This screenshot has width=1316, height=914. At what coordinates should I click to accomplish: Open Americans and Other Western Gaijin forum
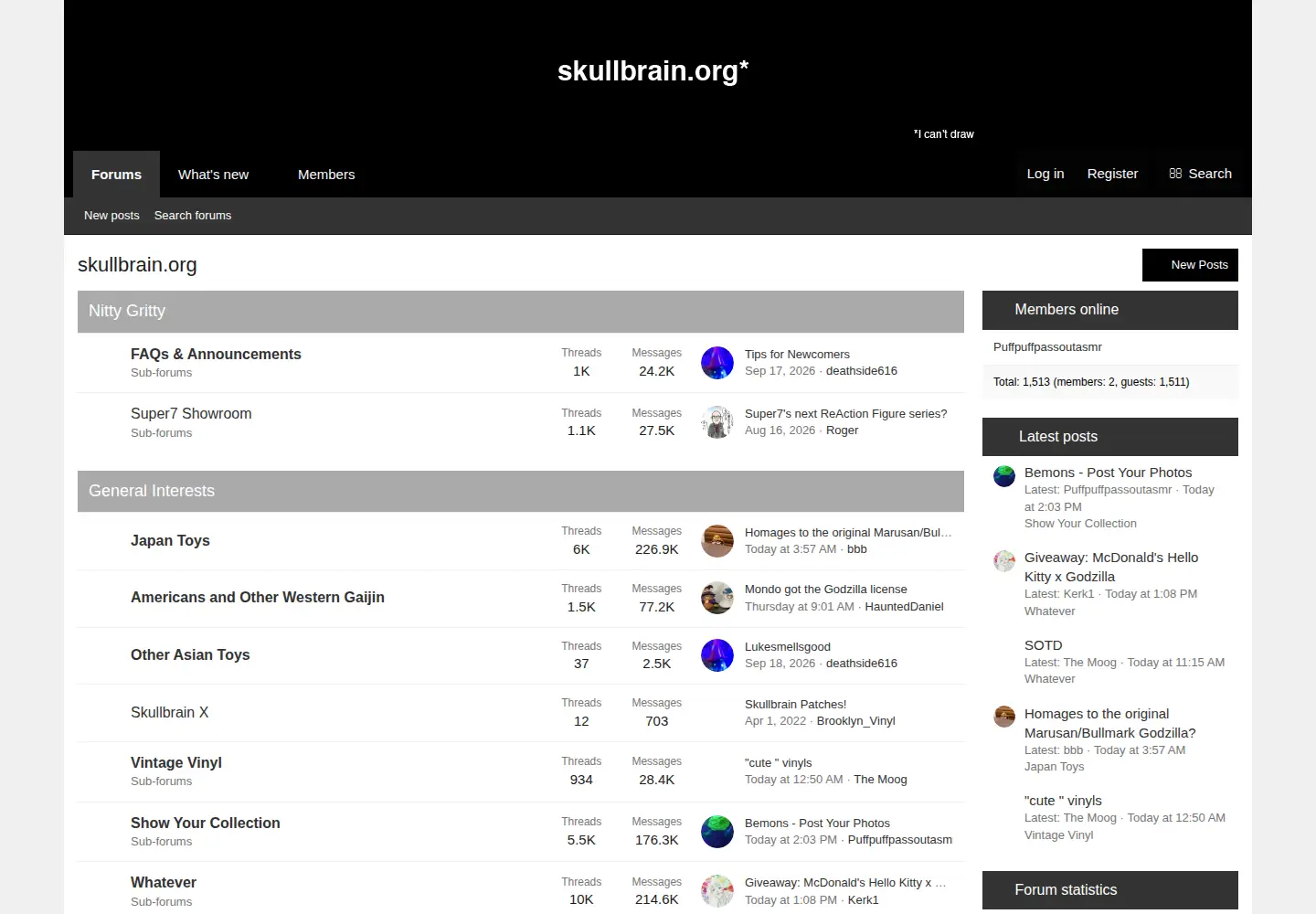point(258,597)
